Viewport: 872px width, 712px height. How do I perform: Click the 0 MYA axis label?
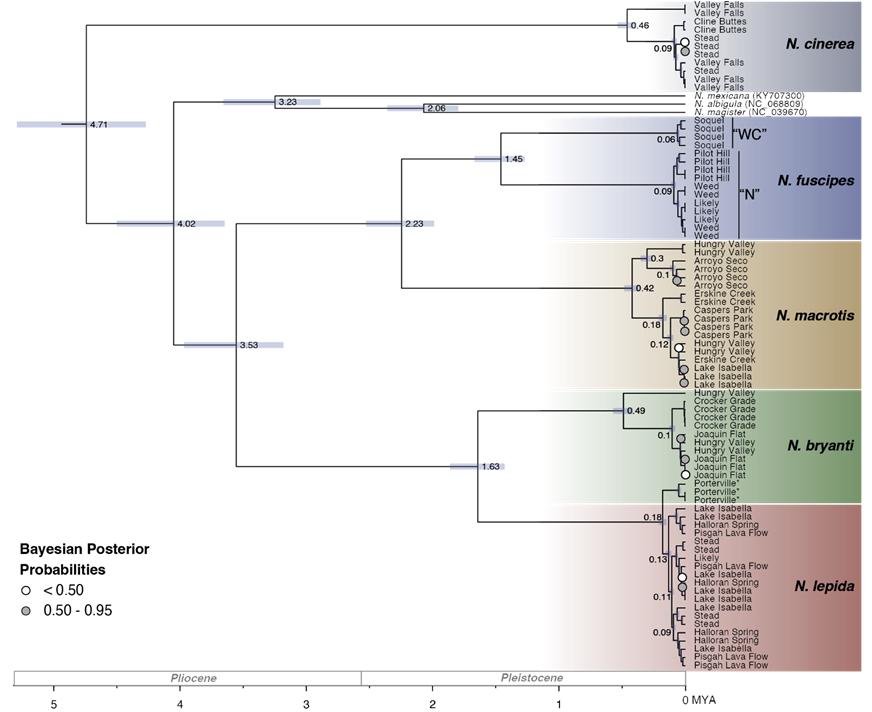[699, 700]
